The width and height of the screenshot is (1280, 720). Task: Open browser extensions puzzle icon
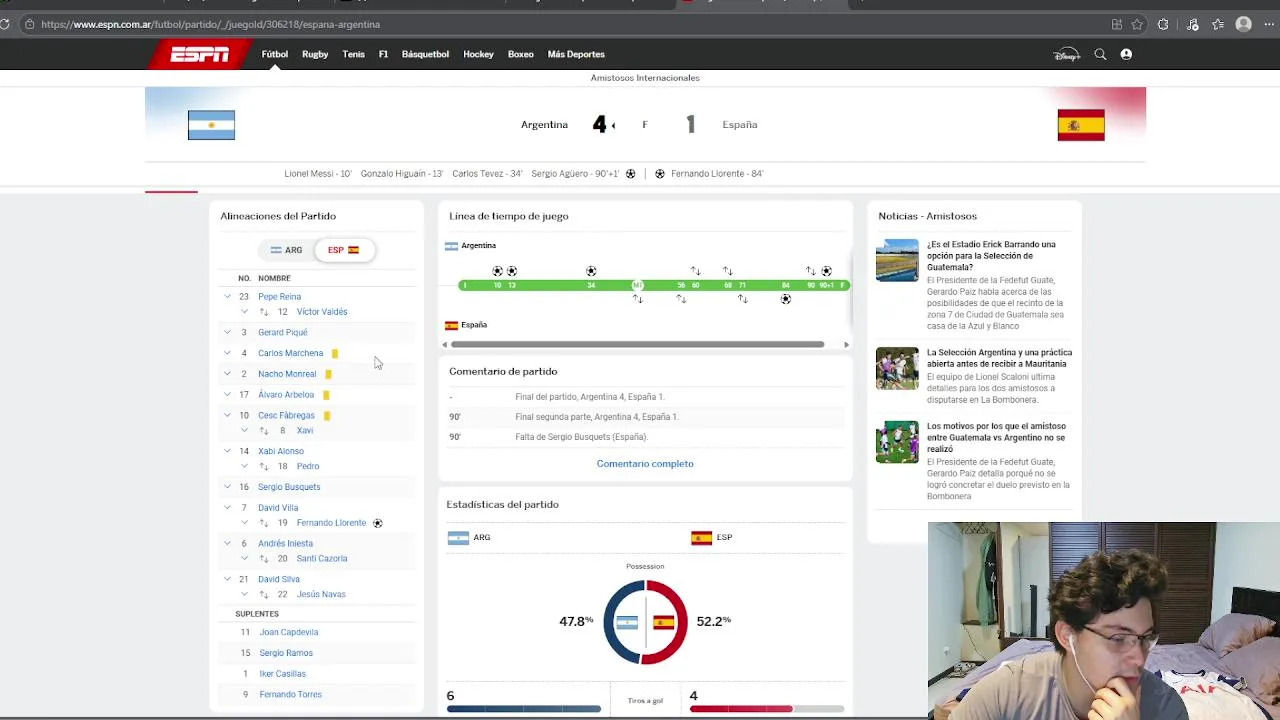point(1163,24)
